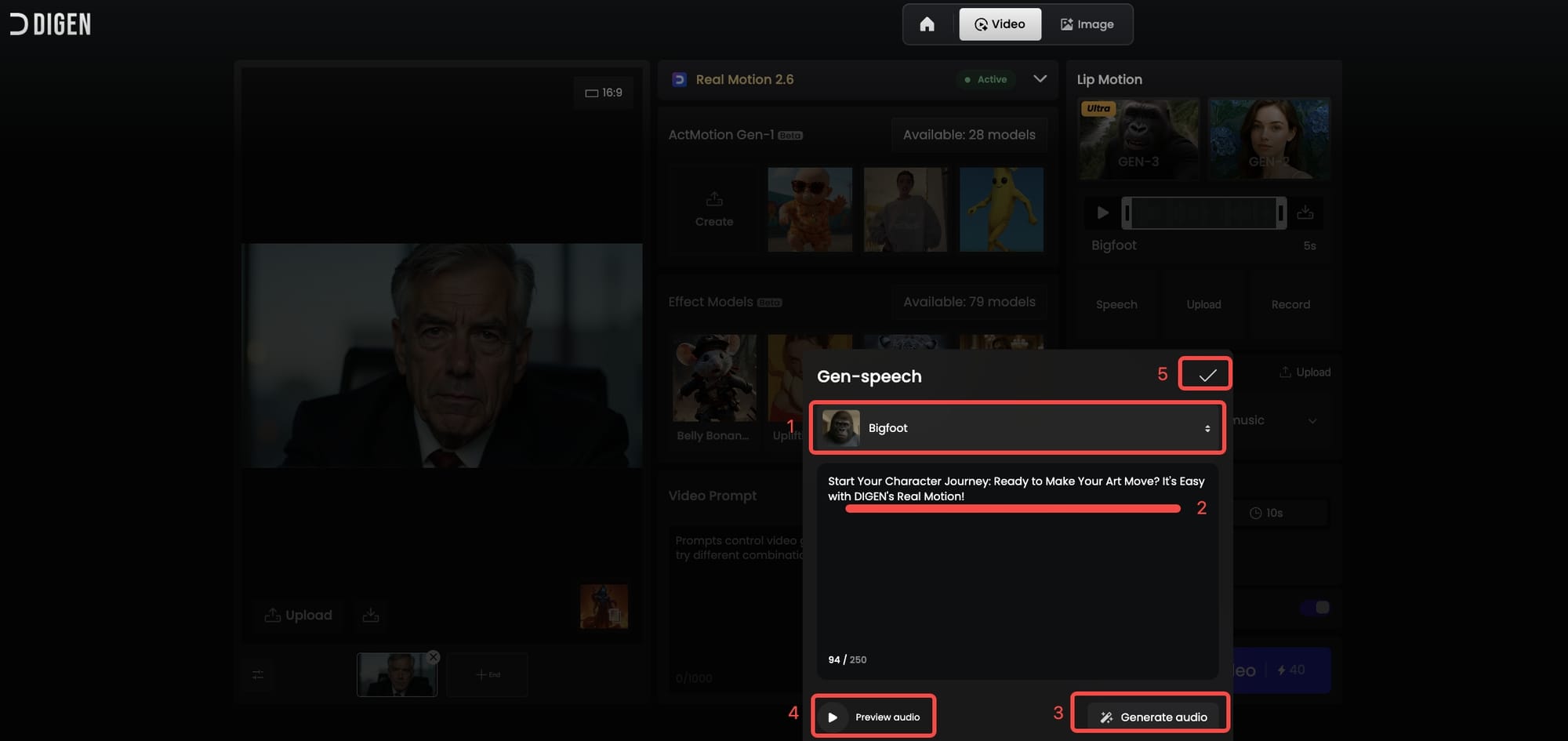Play the Bigfoot audio clip

[1102, 213]
